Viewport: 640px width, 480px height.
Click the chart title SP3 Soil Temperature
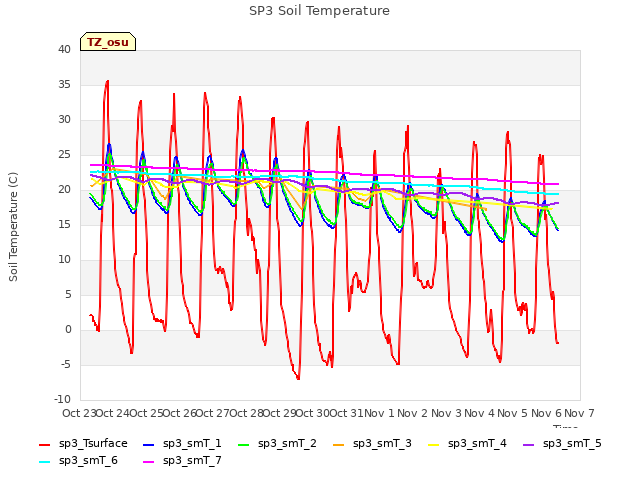(319, 11)
